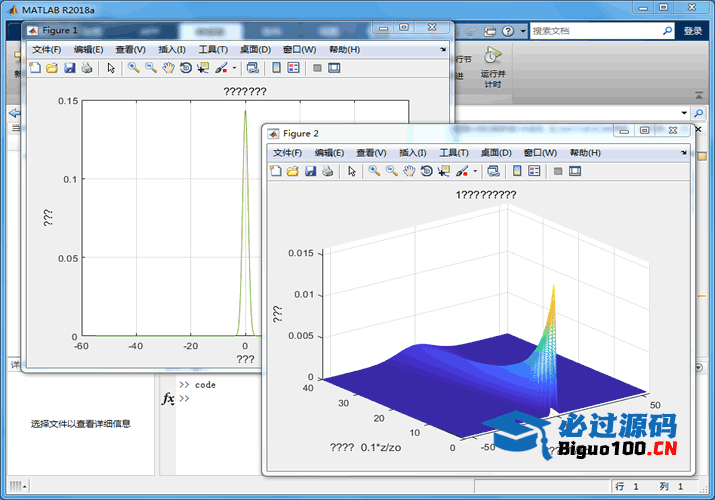The width and height of the screenshot is (715, 500).
Task: Open 桌面(D) menu in Figure 2
Action: coord(496,153)
